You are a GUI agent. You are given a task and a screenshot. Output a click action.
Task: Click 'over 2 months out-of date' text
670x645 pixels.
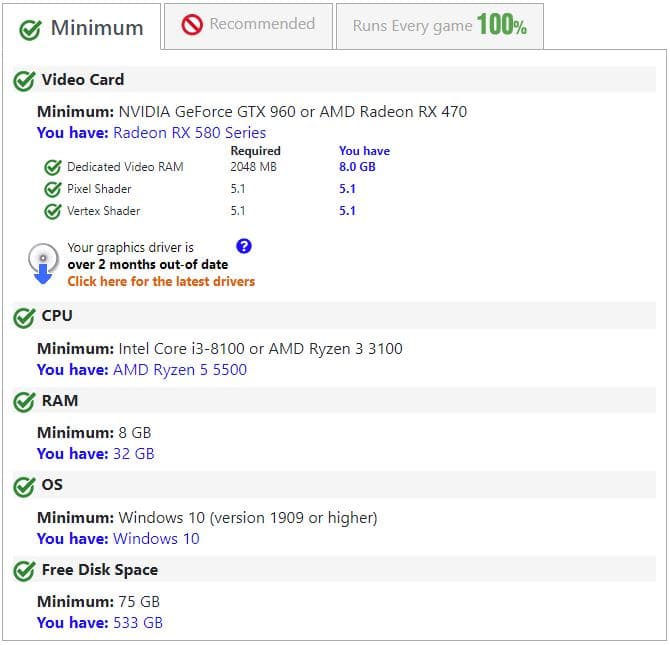148,265
